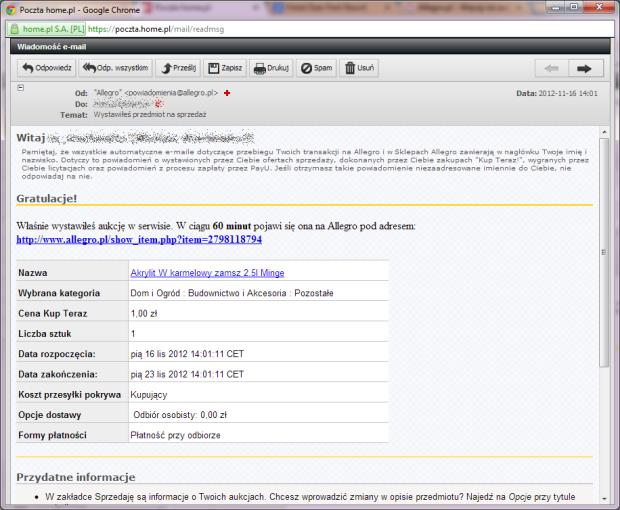Click the vertical scrollbar thumb
The image size is (620, 510).
(604, 252)
